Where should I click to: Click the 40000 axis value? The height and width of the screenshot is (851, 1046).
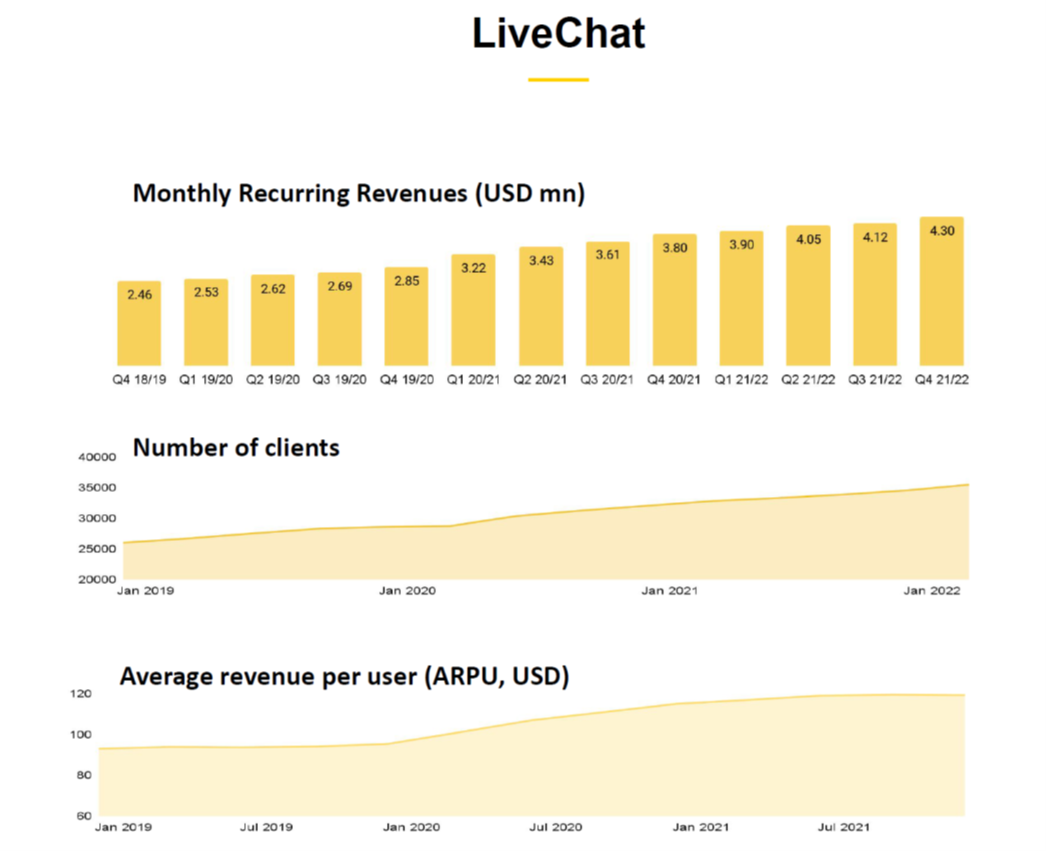(x=97, y=458)
